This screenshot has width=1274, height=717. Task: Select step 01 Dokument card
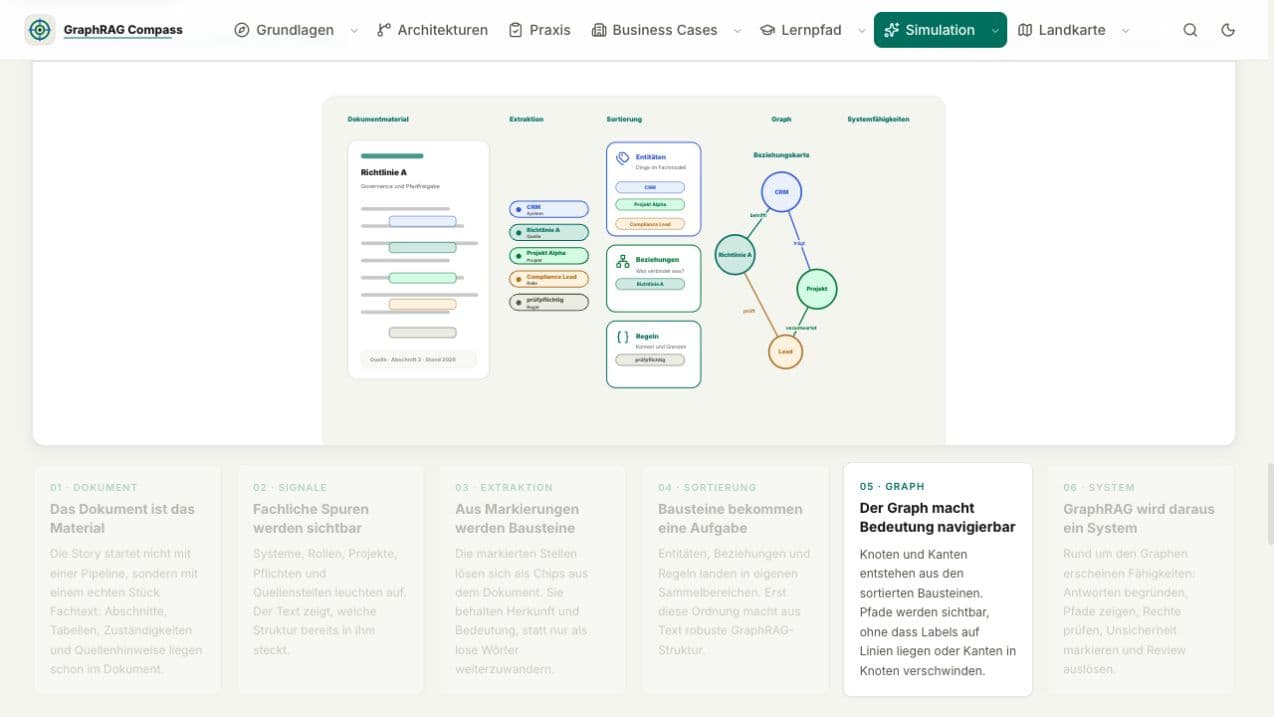coord(127,579)
